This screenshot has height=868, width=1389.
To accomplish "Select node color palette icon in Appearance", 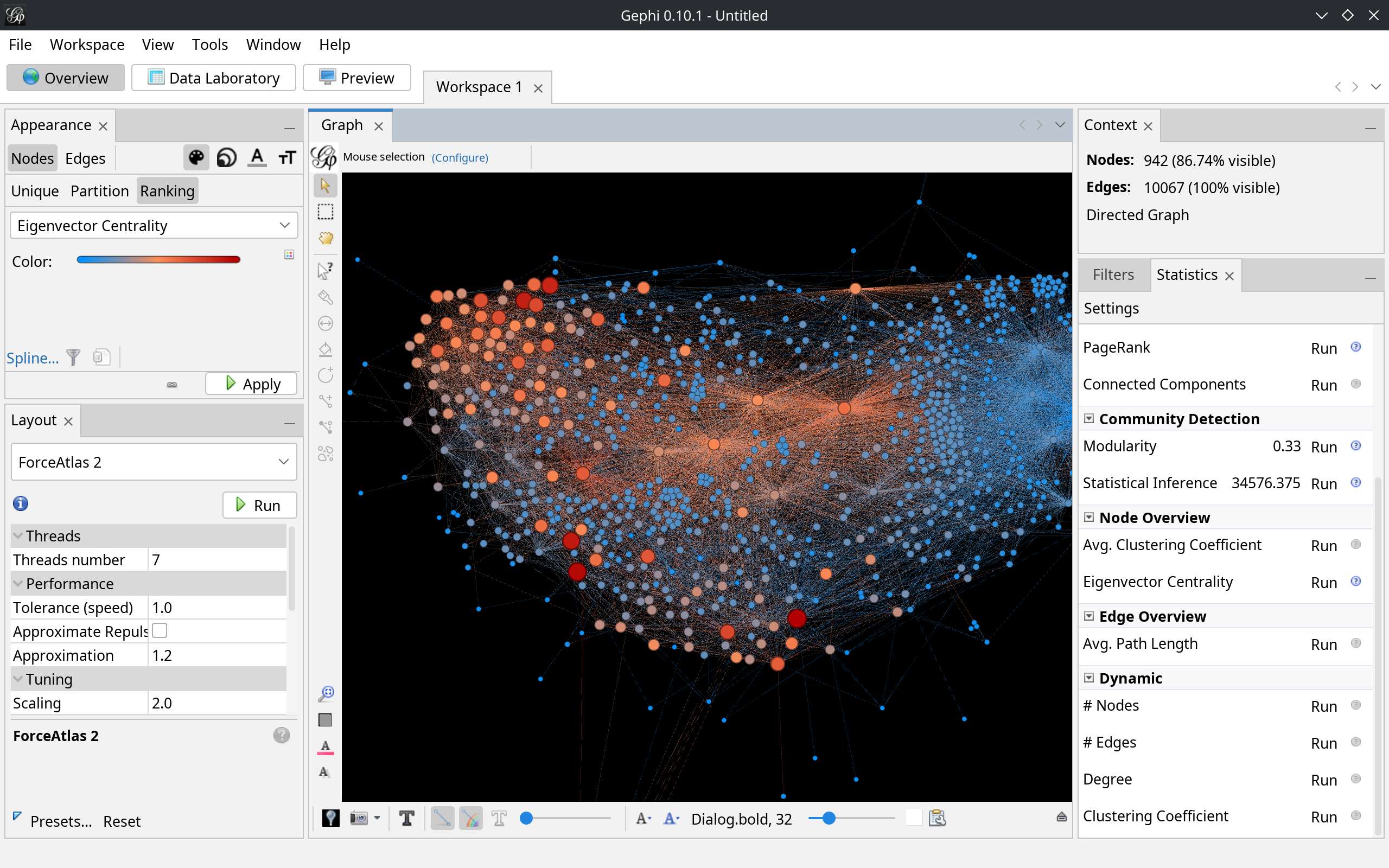I will click(x=196, y=157).
